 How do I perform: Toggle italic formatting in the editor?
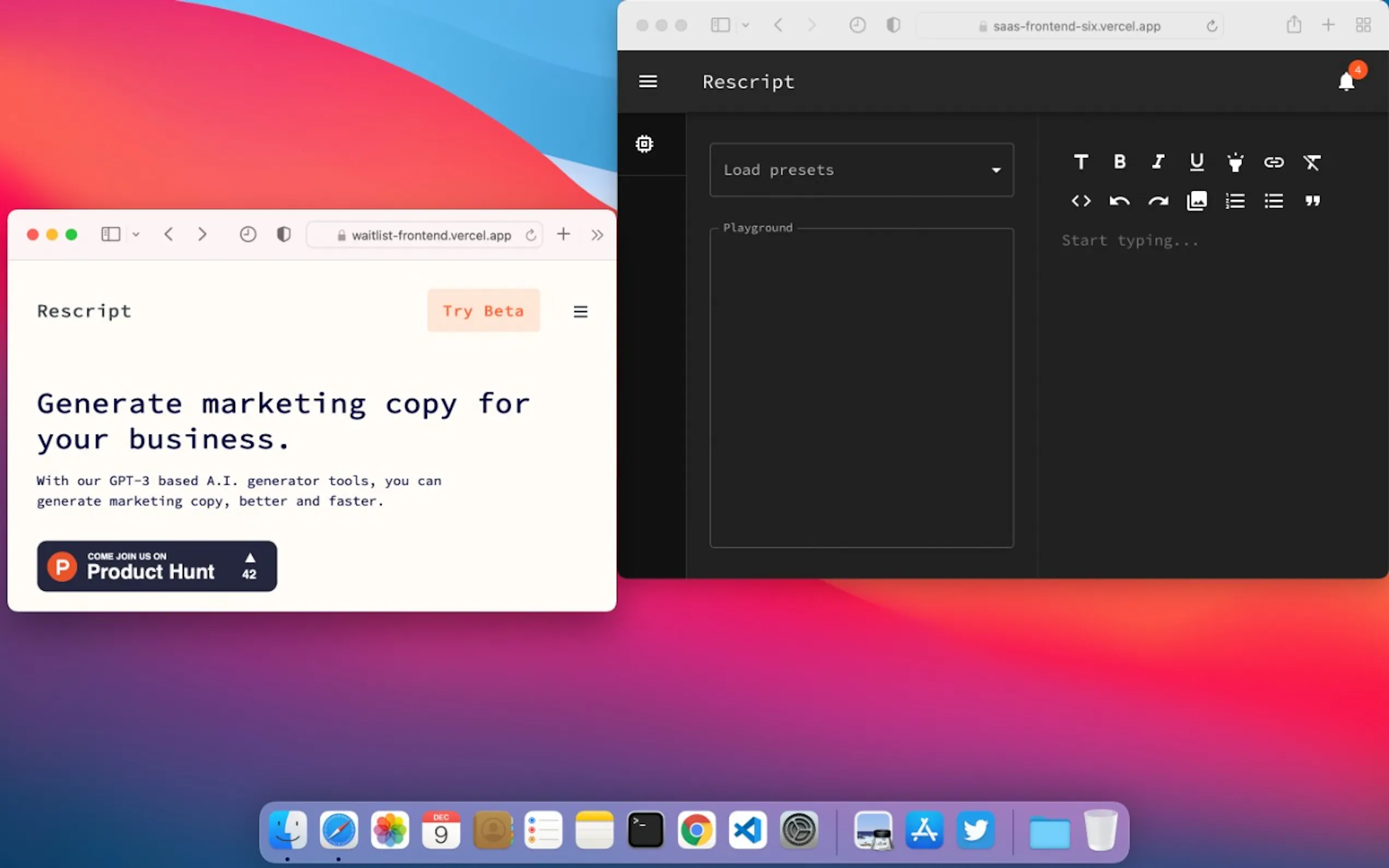coord(1158,162)
